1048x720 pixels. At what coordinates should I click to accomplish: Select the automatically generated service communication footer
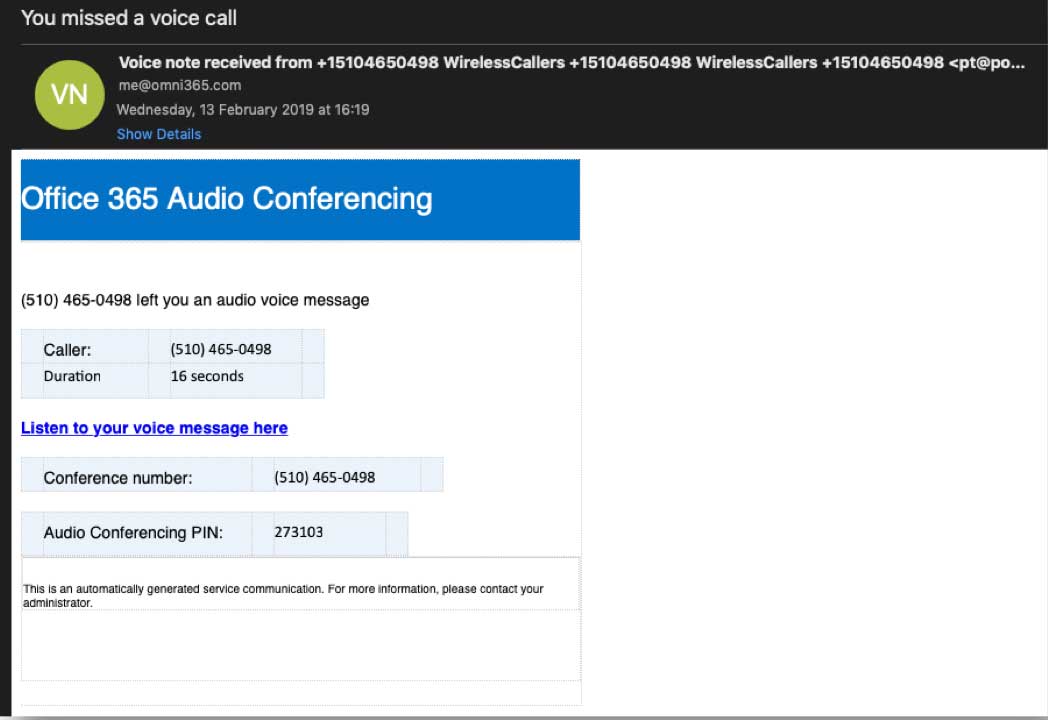tap(282, 595)
